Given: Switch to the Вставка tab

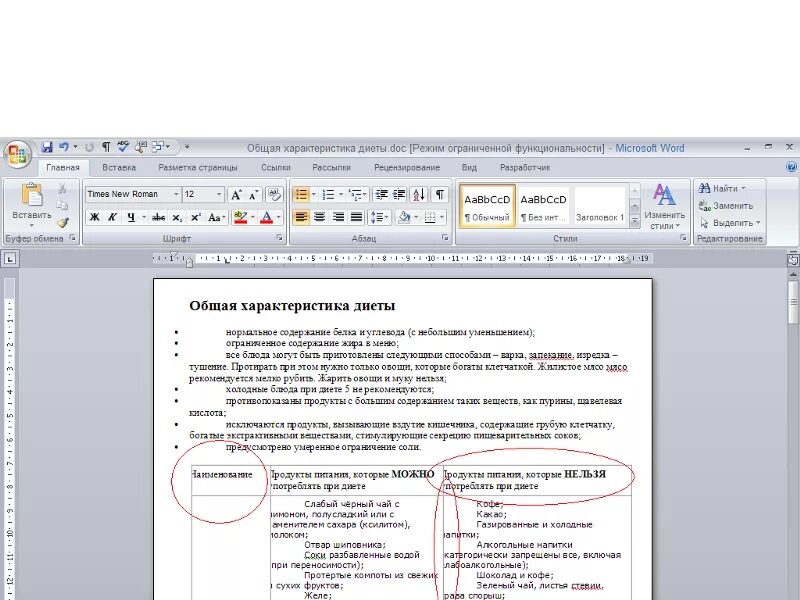Looking at the screenshot, I should pyautogui.click(x=119, y=167).
